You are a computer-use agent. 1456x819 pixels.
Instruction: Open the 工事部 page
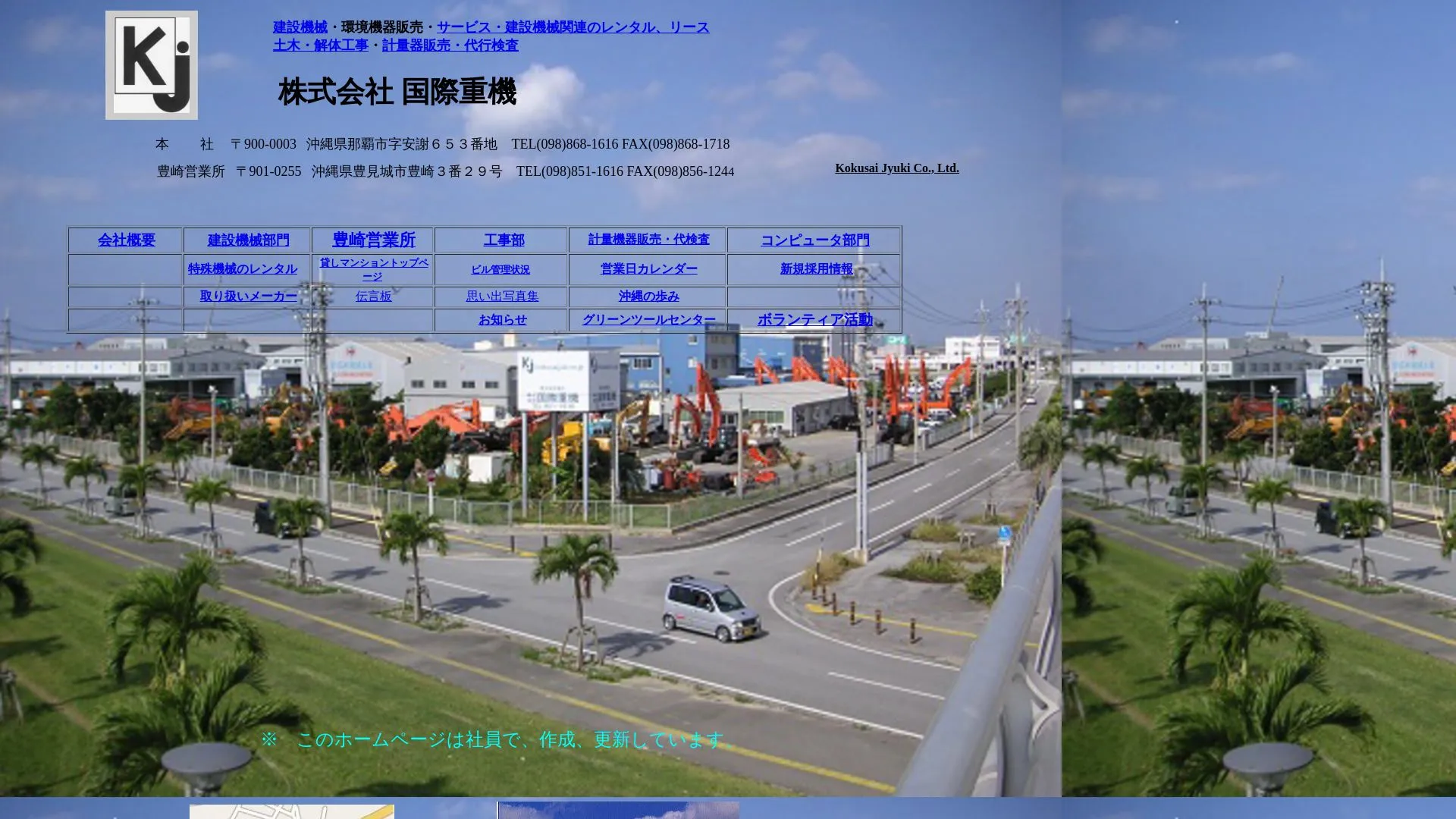pos(504,240)
